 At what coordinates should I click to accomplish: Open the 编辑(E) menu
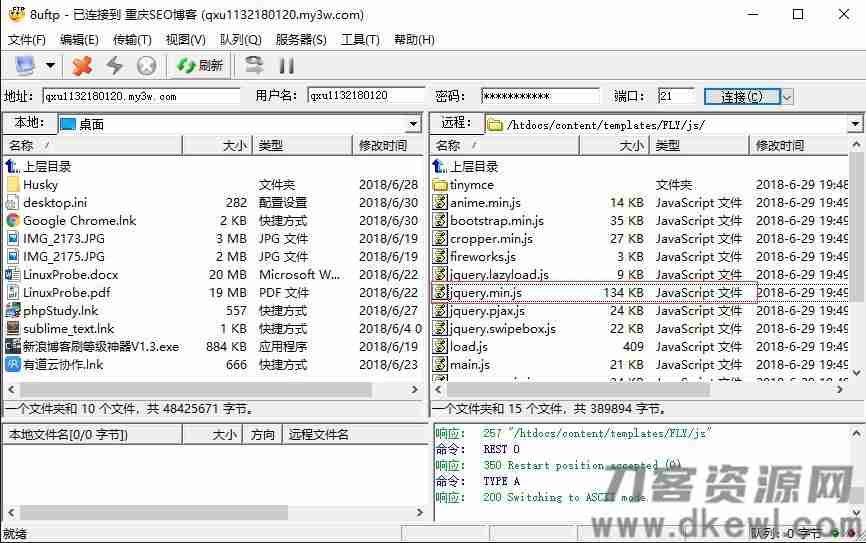pos(79,40)
